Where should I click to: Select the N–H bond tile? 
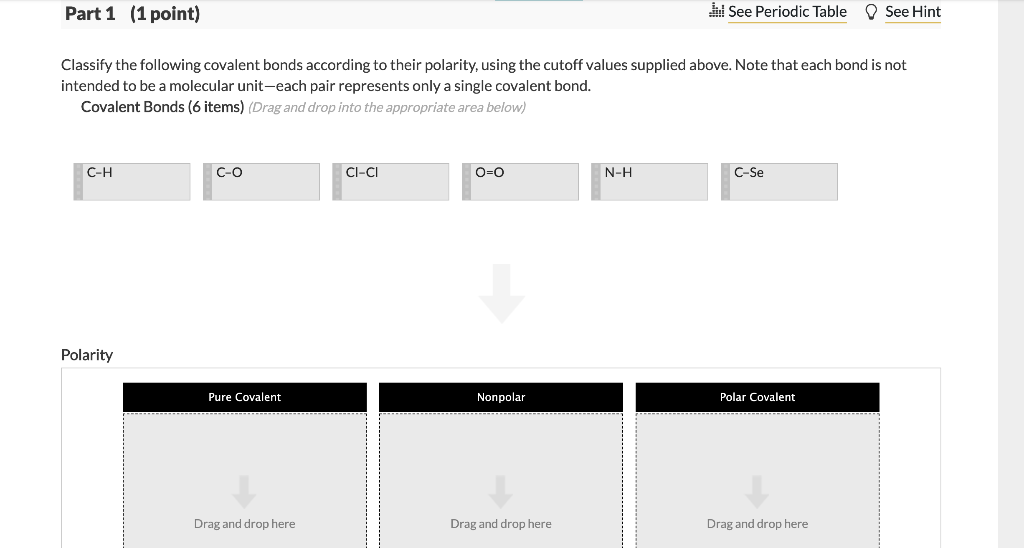click(x=650, y=182)
